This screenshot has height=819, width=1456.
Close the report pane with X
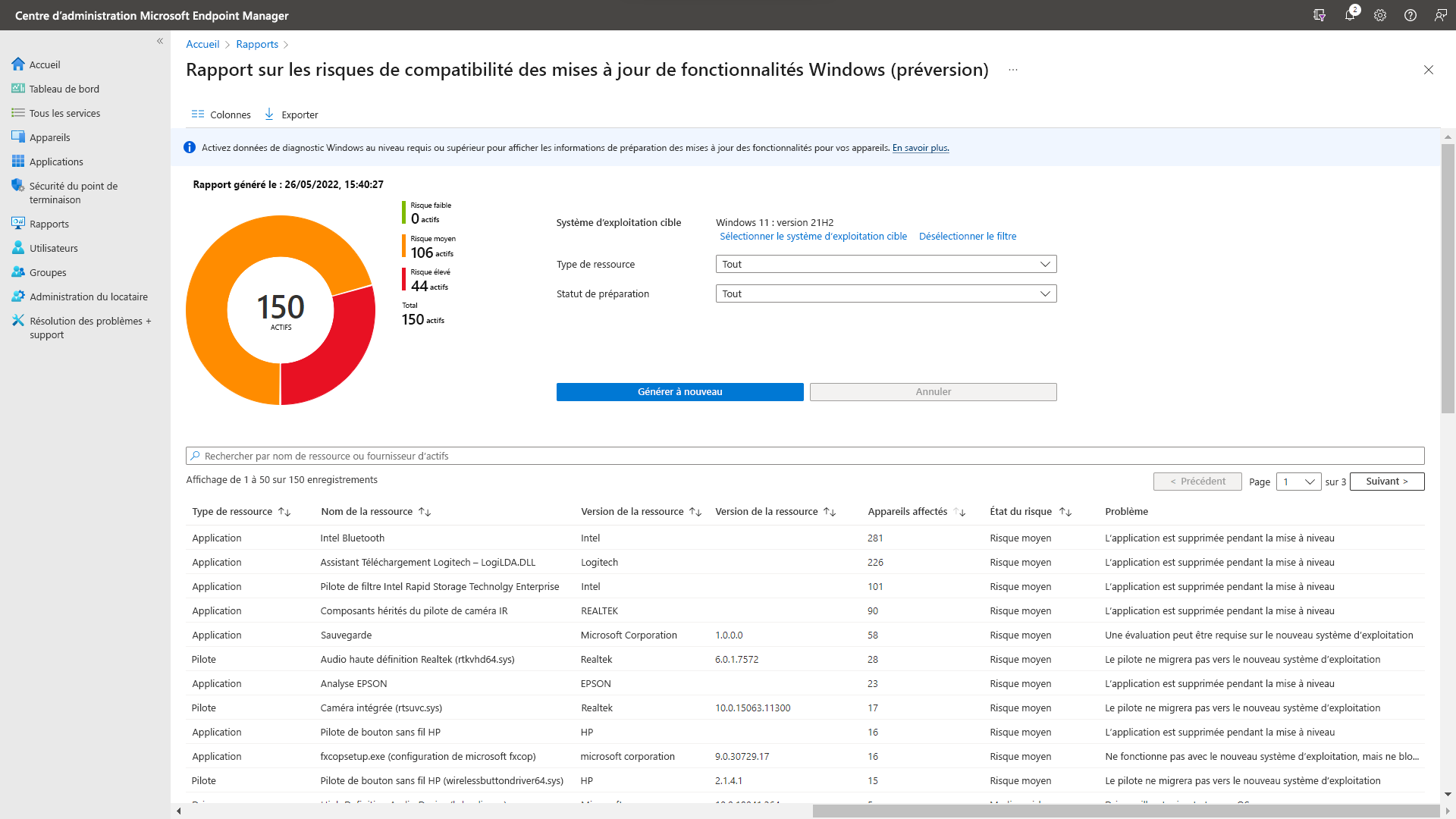tap(1429, 70)
